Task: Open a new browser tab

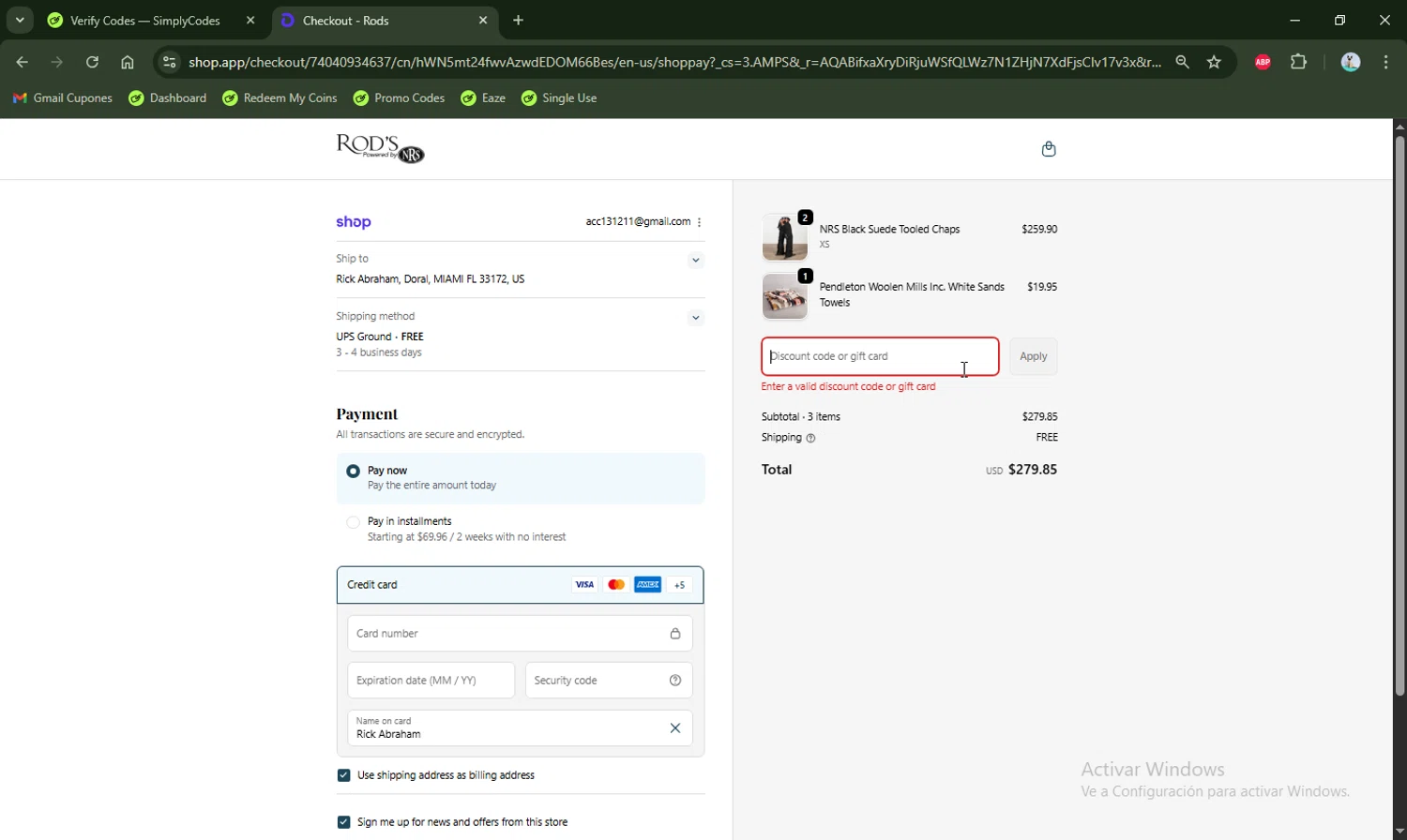Action: [519, 21]
